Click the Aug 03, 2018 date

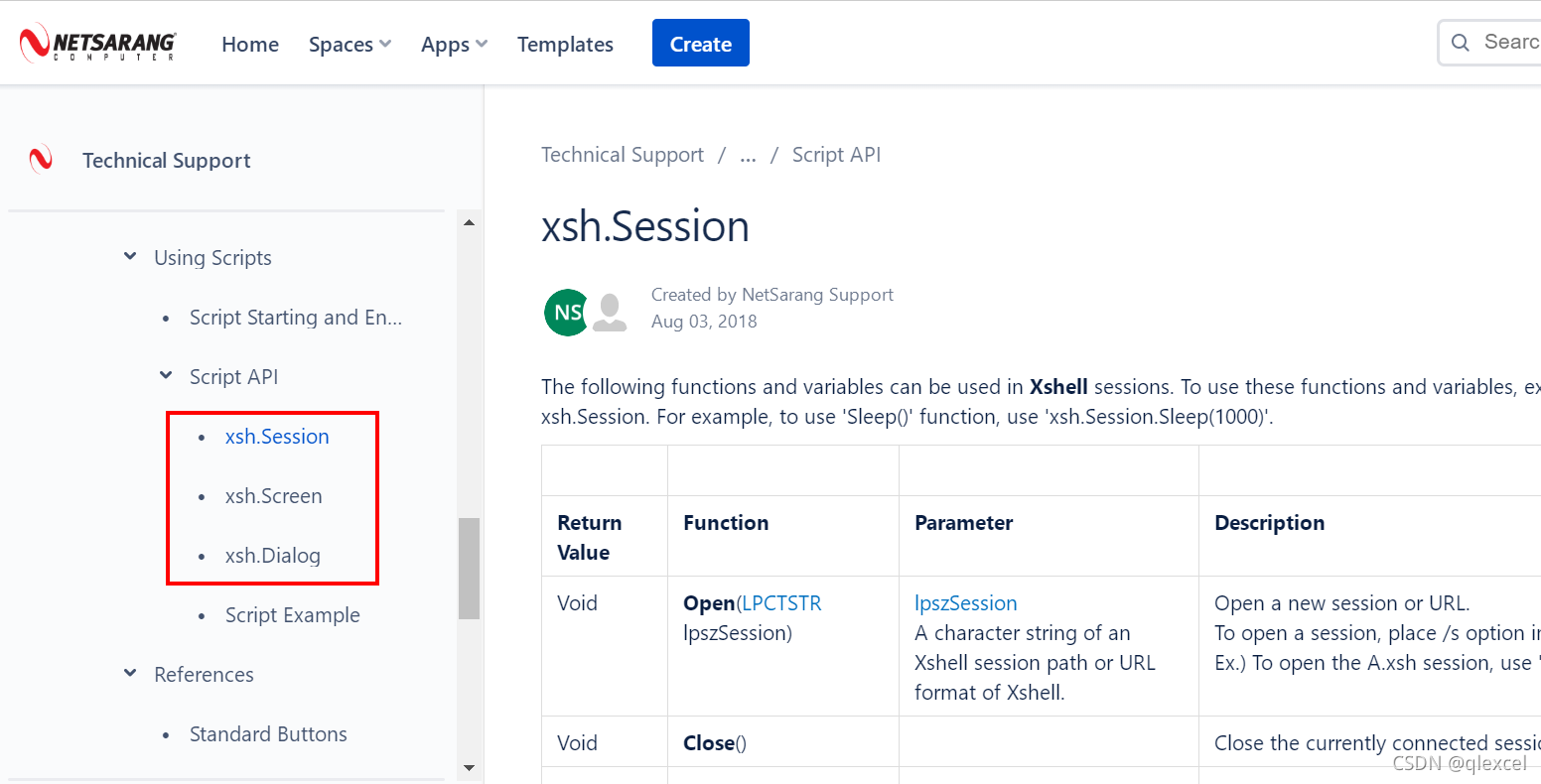[704, 322]
